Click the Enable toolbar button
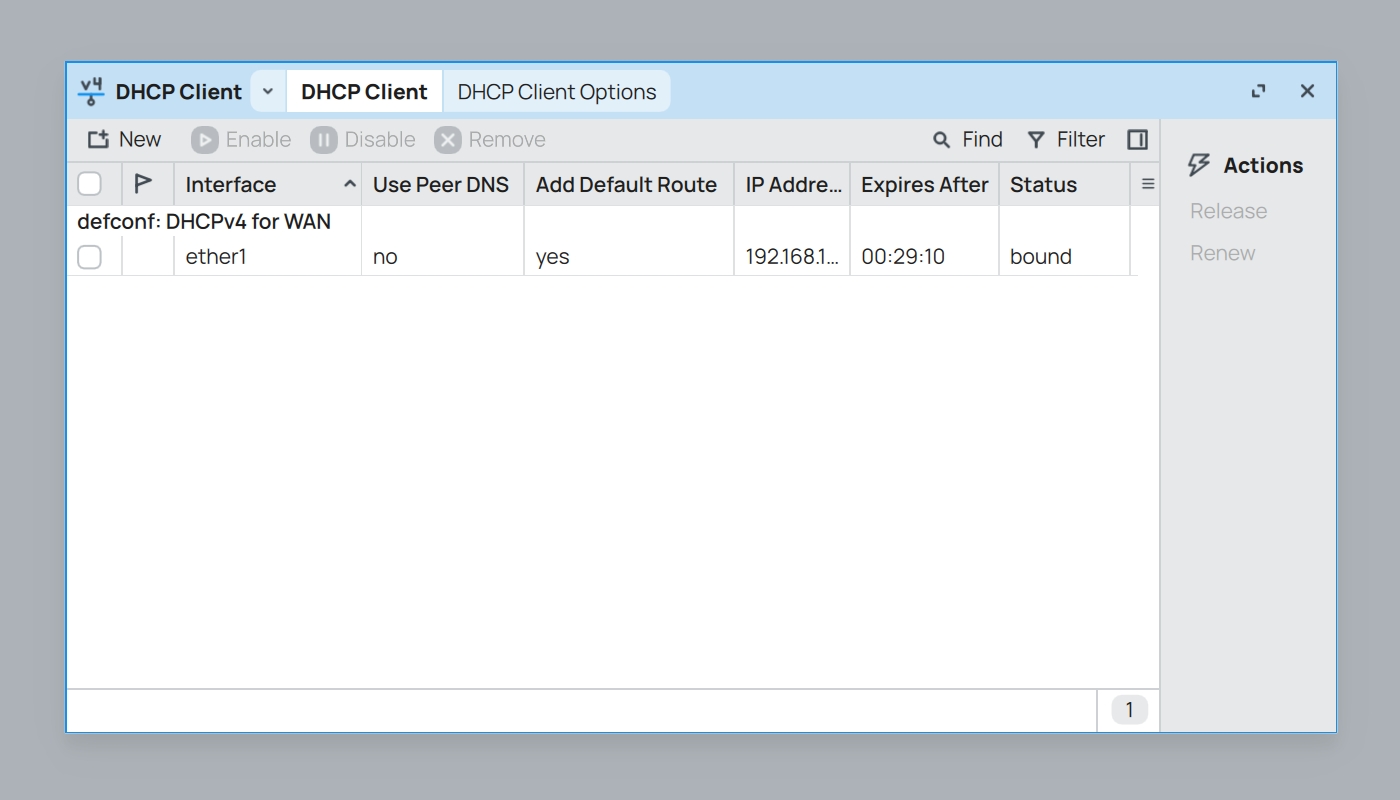Screen dimensions: 1400x800 242,140
